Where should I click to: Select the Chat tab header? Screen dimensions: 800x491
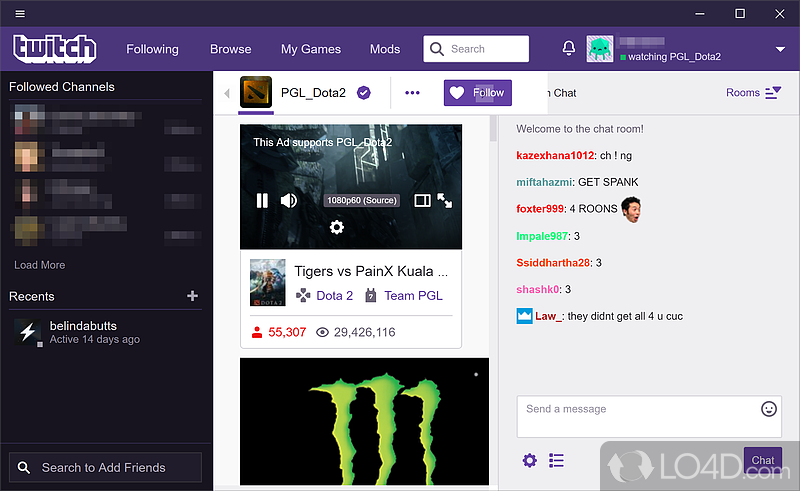pos(561,93)
